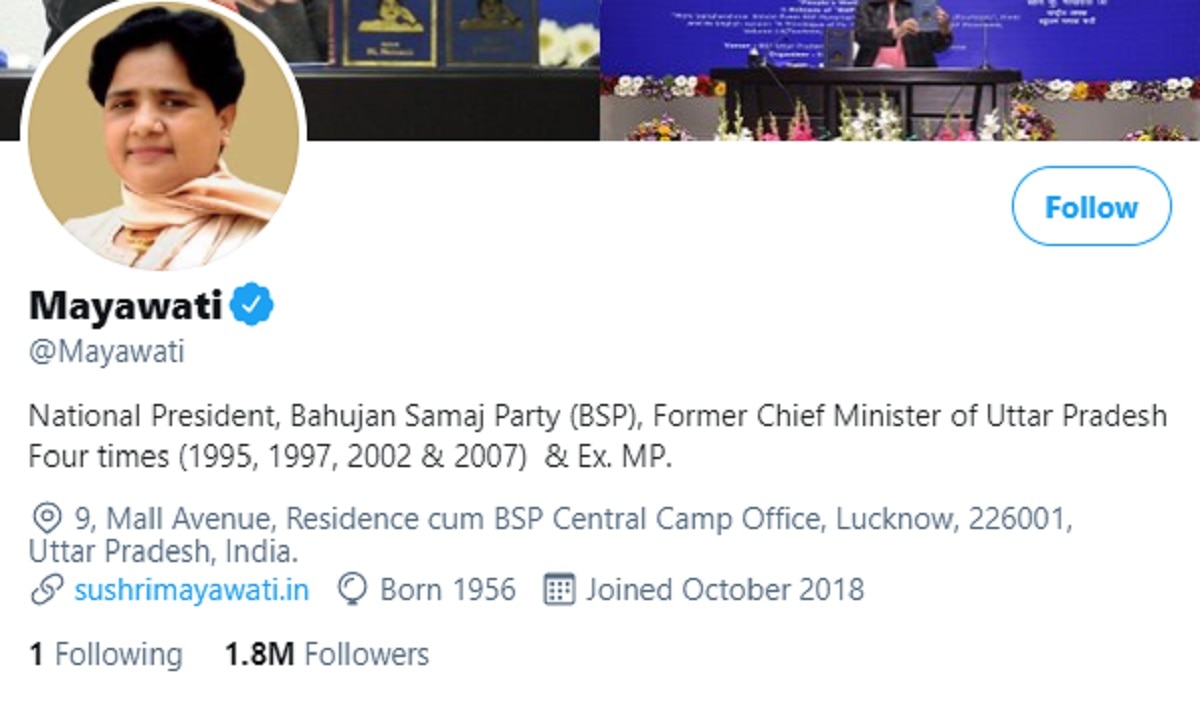This screenshot has width=1200, height=703.
Task: Click the bold Mayawati display name
Action: [x=125, y=306]
